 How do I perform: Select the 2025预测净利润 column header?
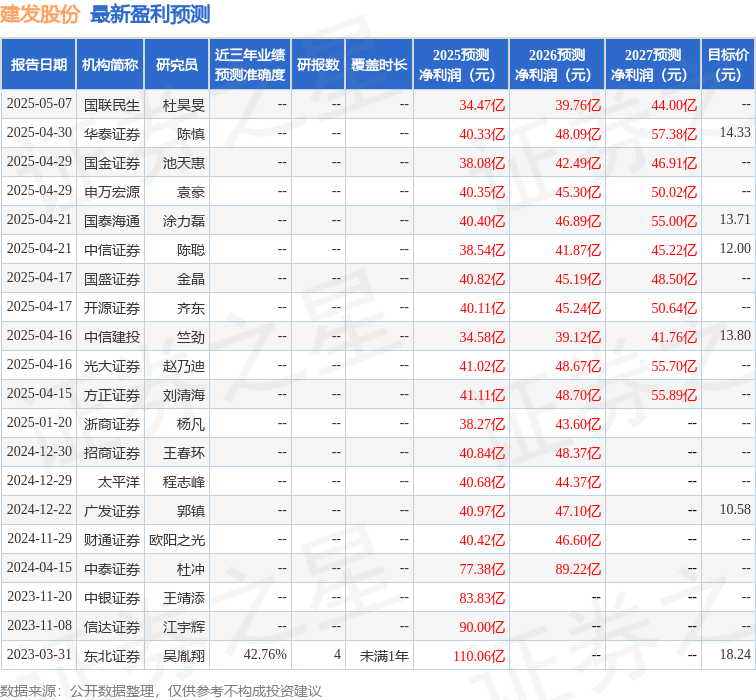click(x=461, y=65)
